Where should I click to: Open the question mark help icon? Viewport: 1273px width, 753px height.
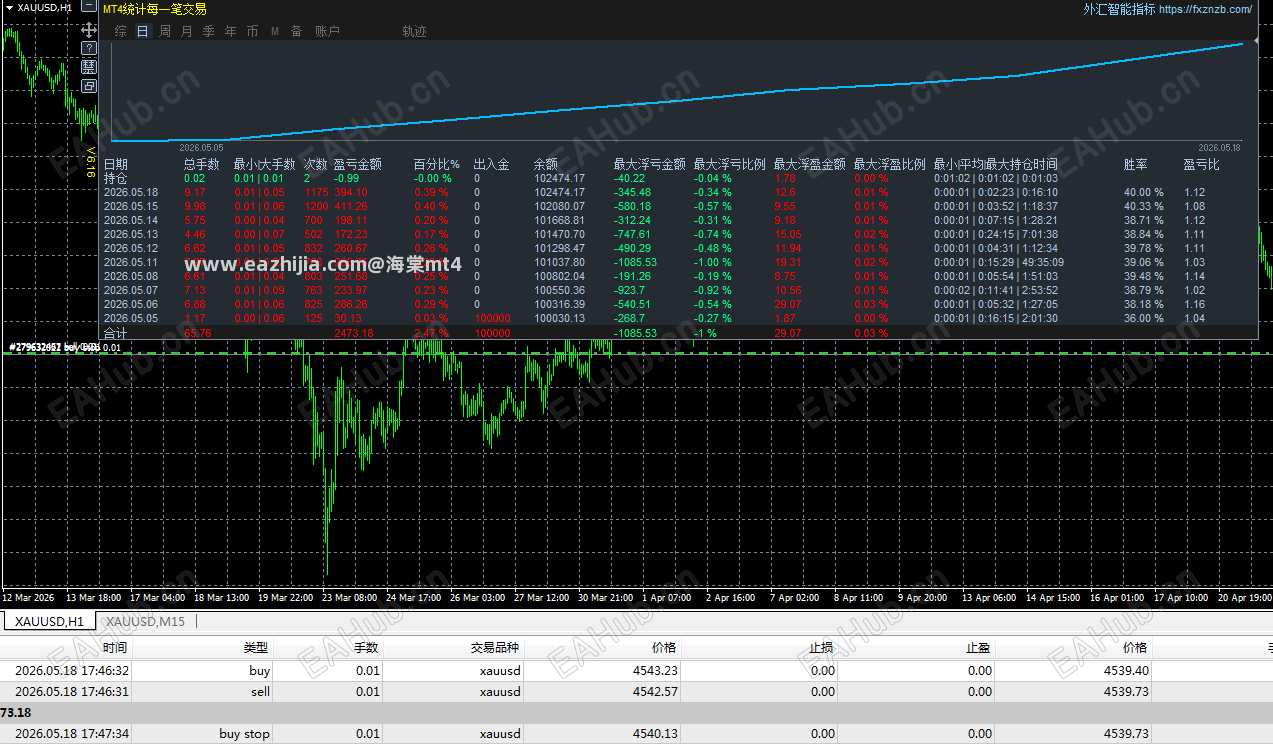[89, 48]
